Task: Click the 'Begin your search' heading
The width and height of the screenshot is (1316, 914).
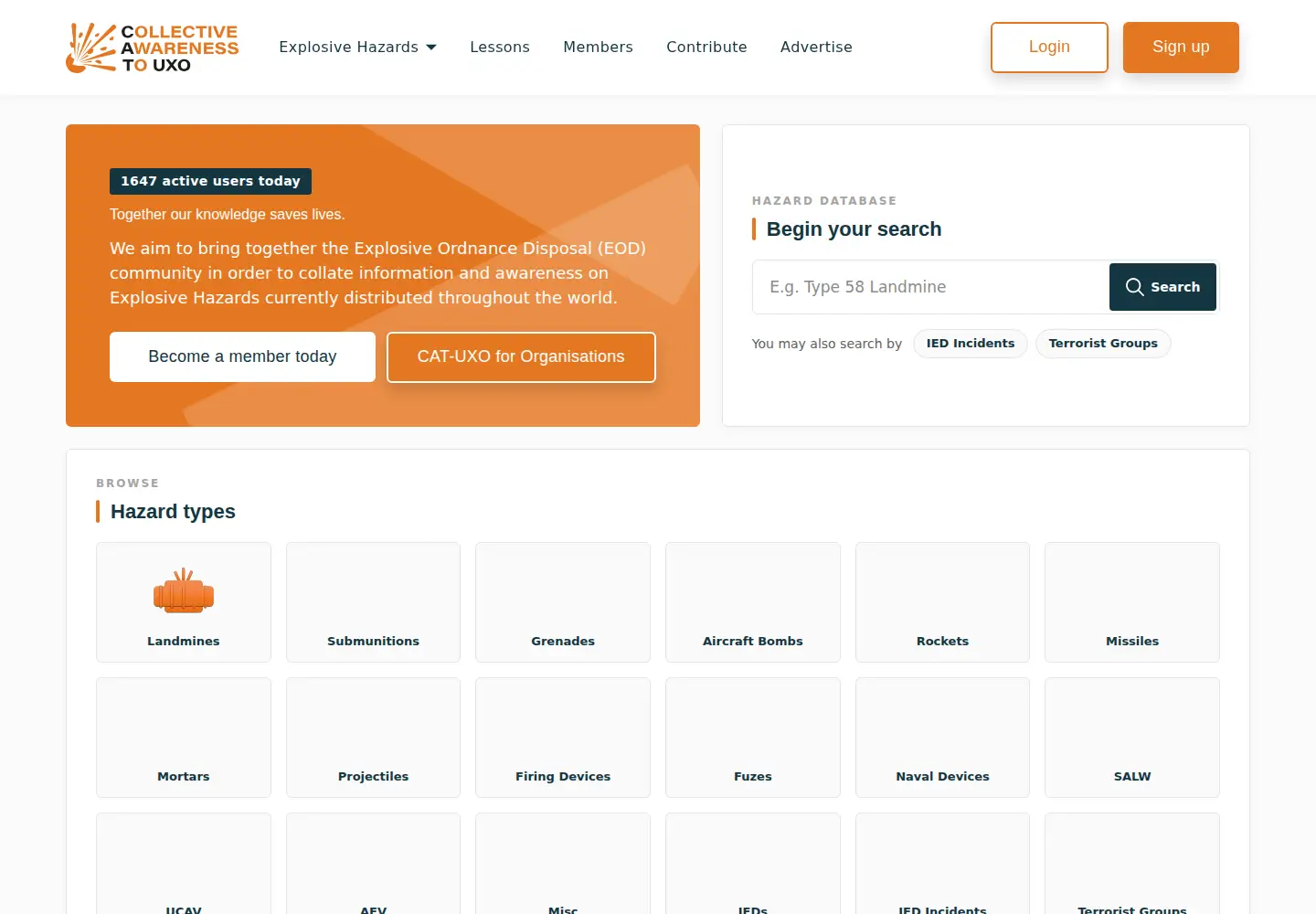Action: [854, 229]
